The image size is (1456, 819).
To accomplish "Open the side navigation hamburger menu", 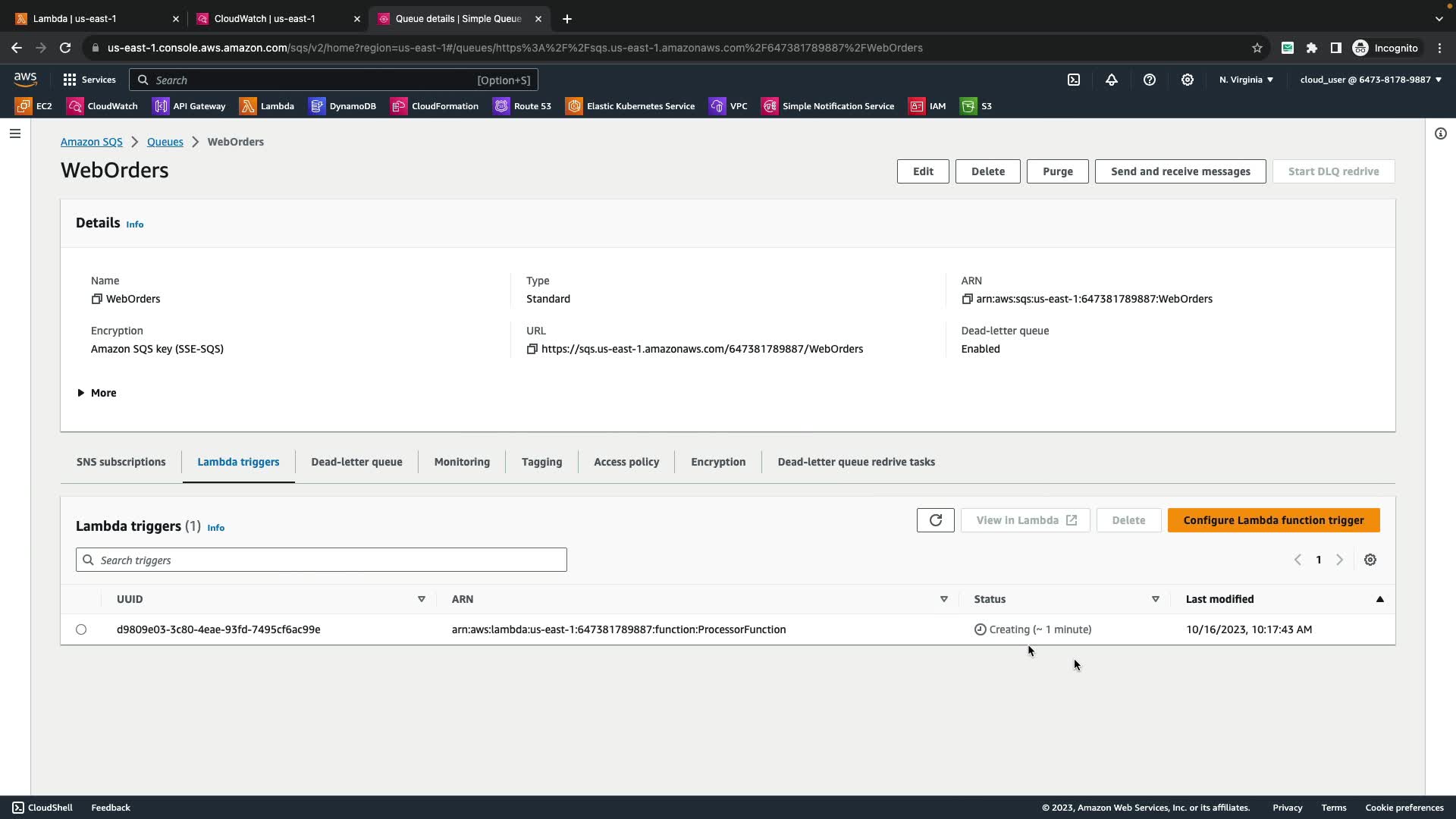I will coord(15,133).
